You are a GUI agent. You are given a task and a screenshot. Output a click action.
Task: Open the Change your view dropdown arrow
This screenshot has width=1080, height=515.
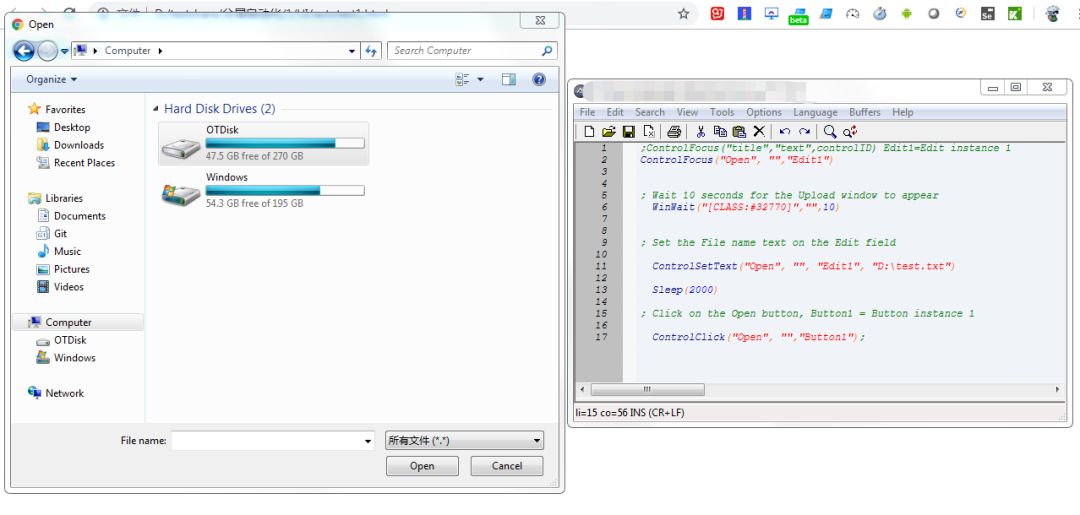pyautogui.click(x=480, y=80)
